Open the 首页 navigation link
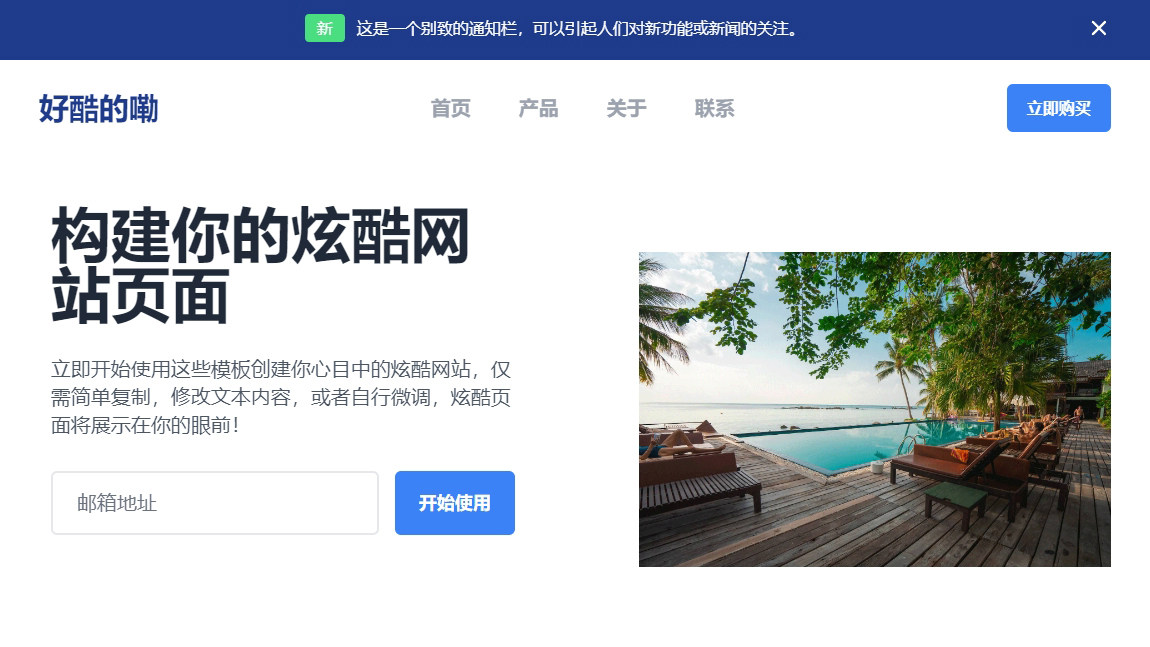Viewport: 1150px width, 647px height. click(x=450, y=109)
